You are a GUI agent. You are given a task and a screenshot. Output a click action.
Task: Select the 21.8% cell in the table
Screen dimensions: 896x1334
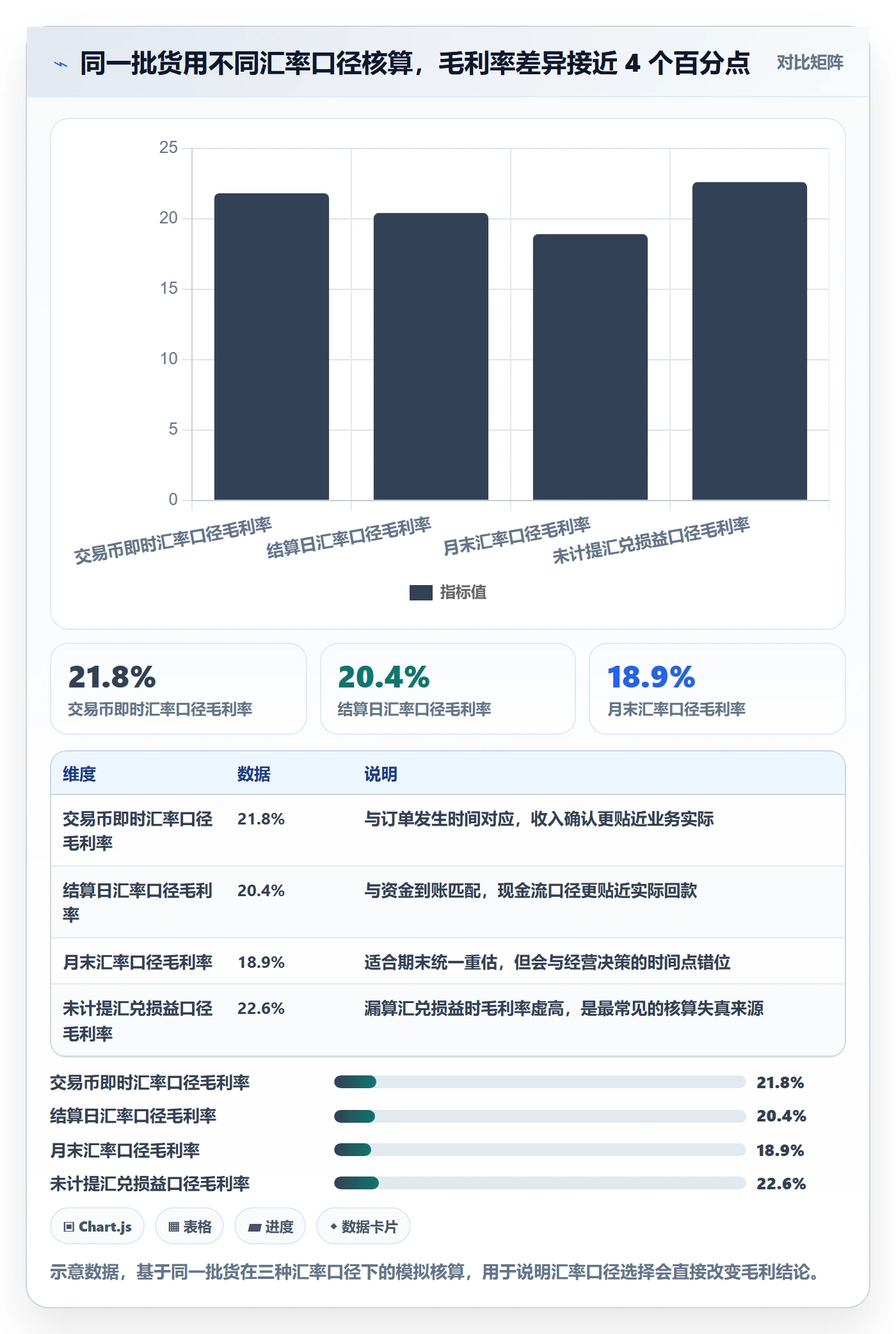point(261,819)
